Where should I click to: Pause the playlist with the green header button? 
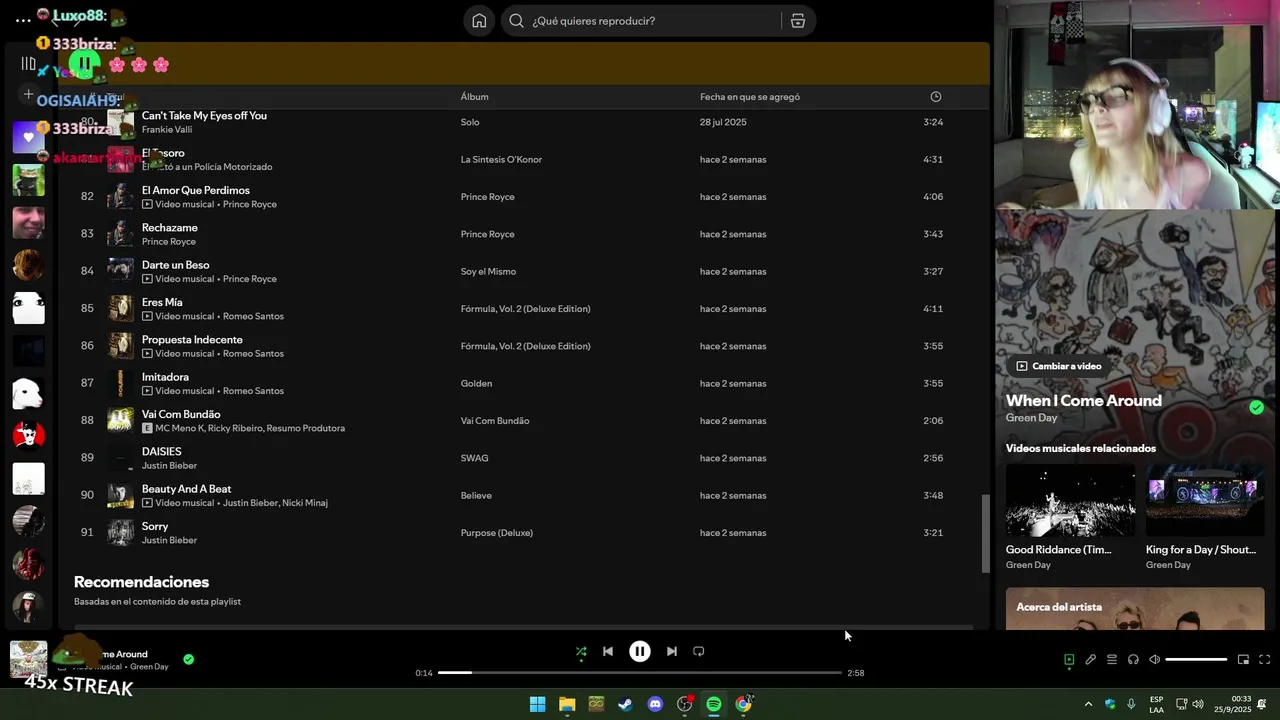coord(84,64)
